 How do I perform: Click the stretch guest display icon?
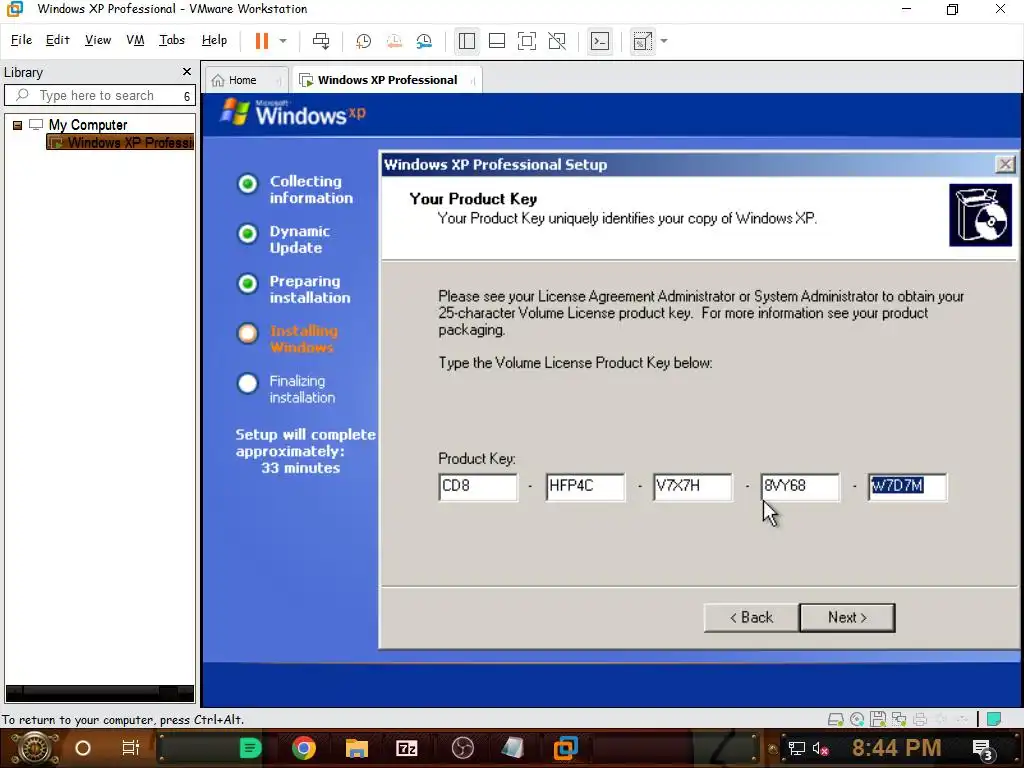coord(643,41)
